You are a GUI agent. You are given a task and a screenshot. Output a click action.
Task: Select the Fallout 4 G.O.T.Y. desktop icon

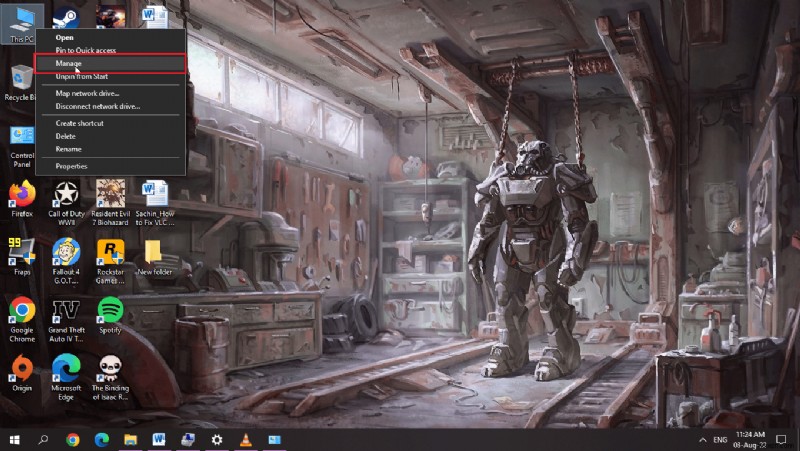[x=66, y=252]
